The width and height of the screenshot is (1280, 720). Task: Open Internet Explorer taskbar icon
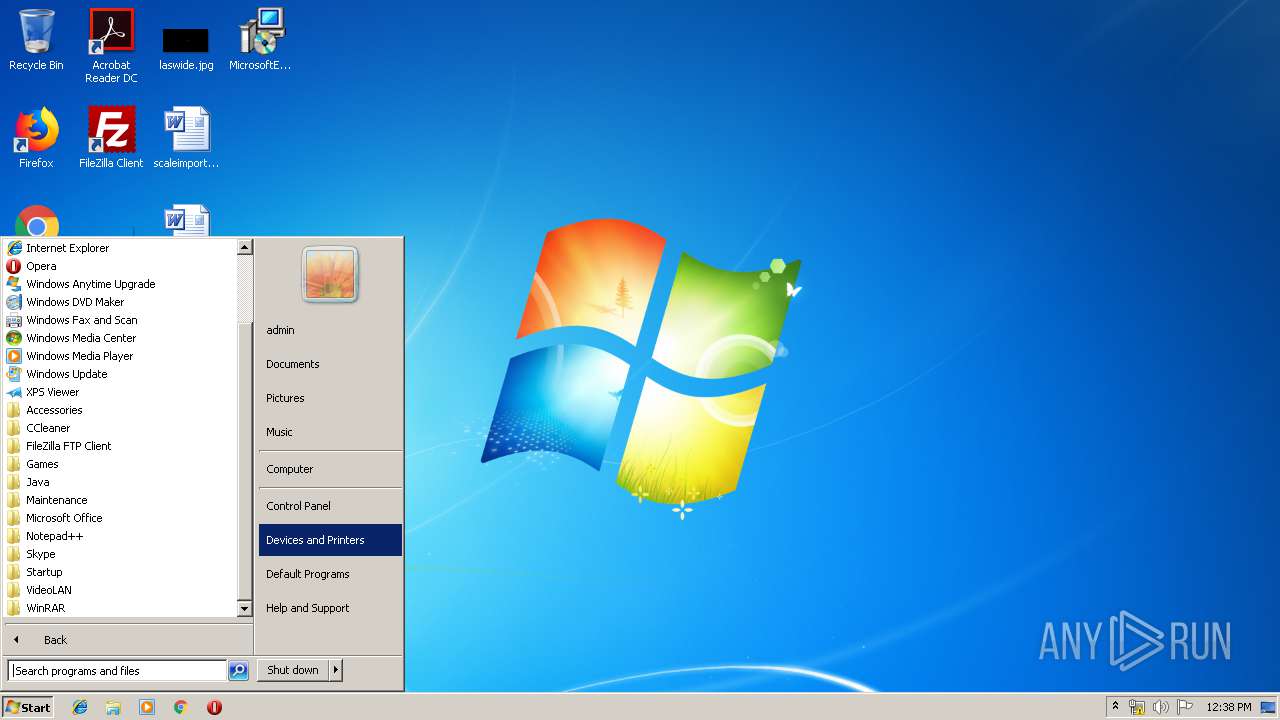click(x=80, y=707)
